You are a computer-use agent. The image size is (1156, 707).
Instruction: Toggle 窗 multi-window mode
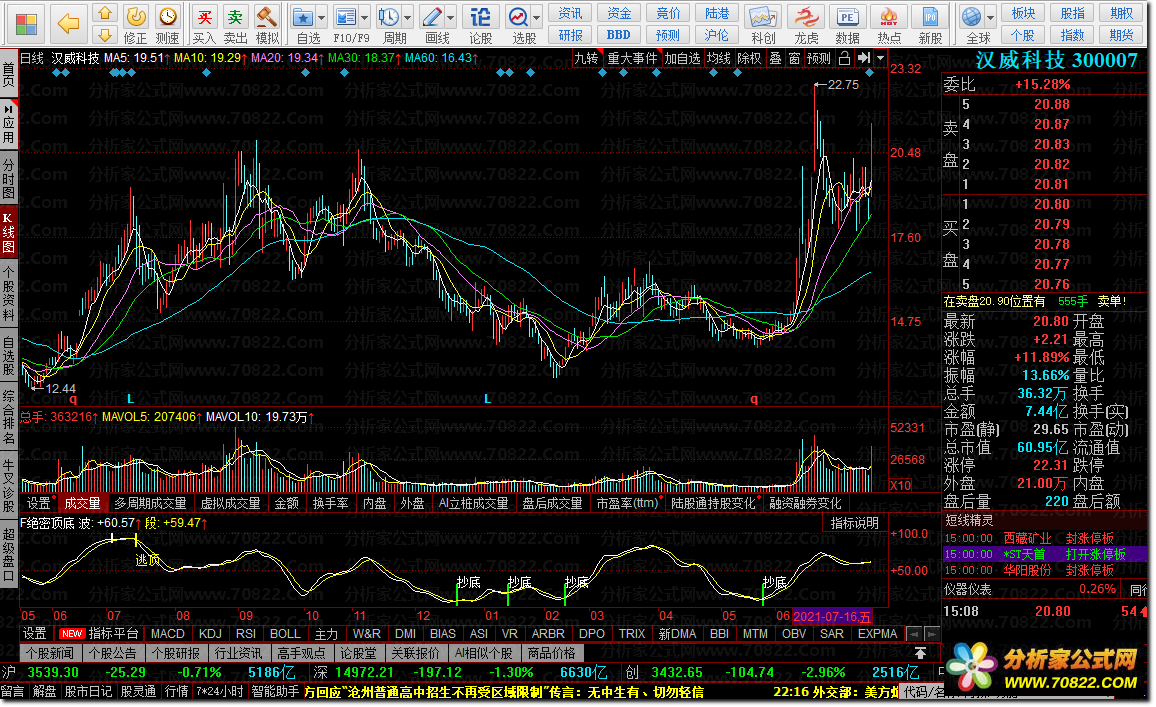click(x=794, y=58)
